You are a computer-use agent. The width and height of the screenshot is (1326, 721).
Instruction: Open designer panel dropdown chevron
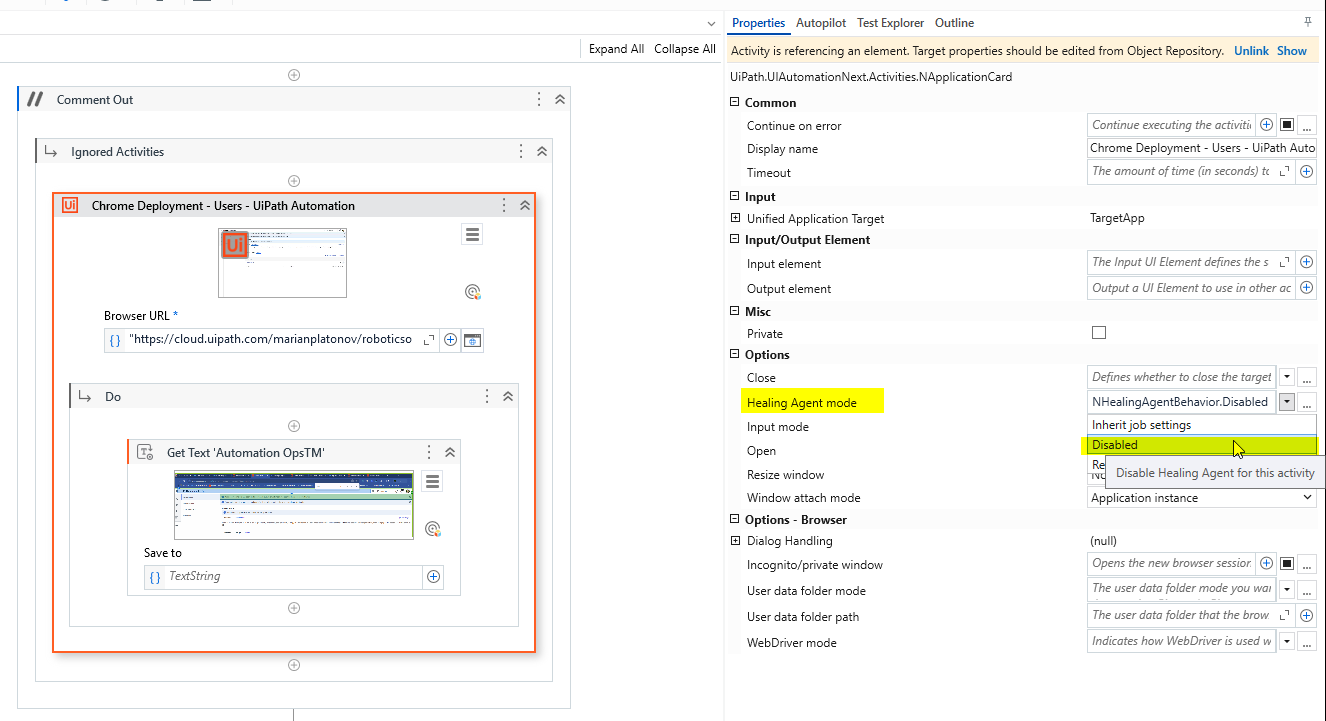tap(711, 23)
